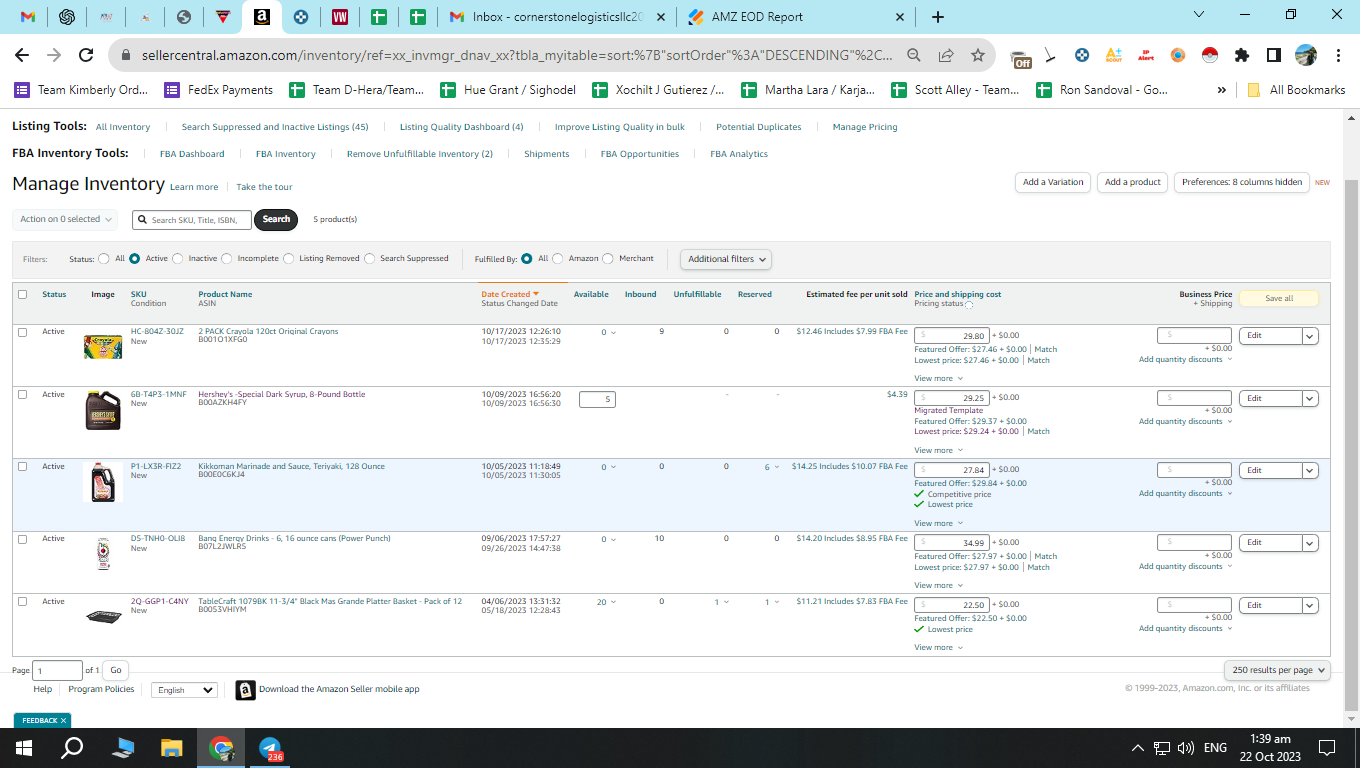Viewport: 1360px width, 768px height.
Task: Open the Amazon mobile app download icon
Action: [x=245, y=690]
